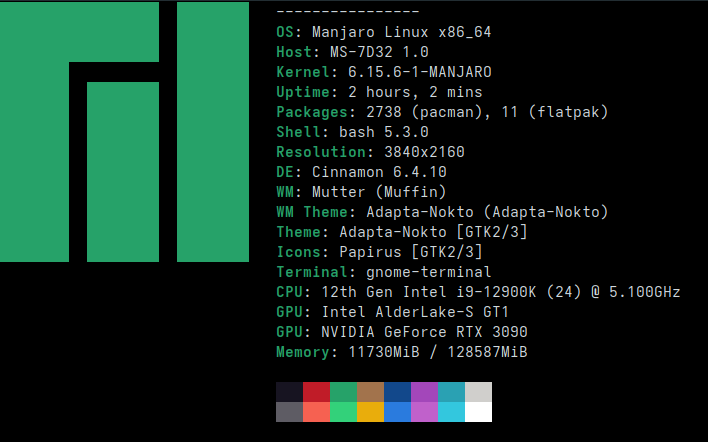Click the dark red color block
708x442 pixels.
[x=317, y=392]
